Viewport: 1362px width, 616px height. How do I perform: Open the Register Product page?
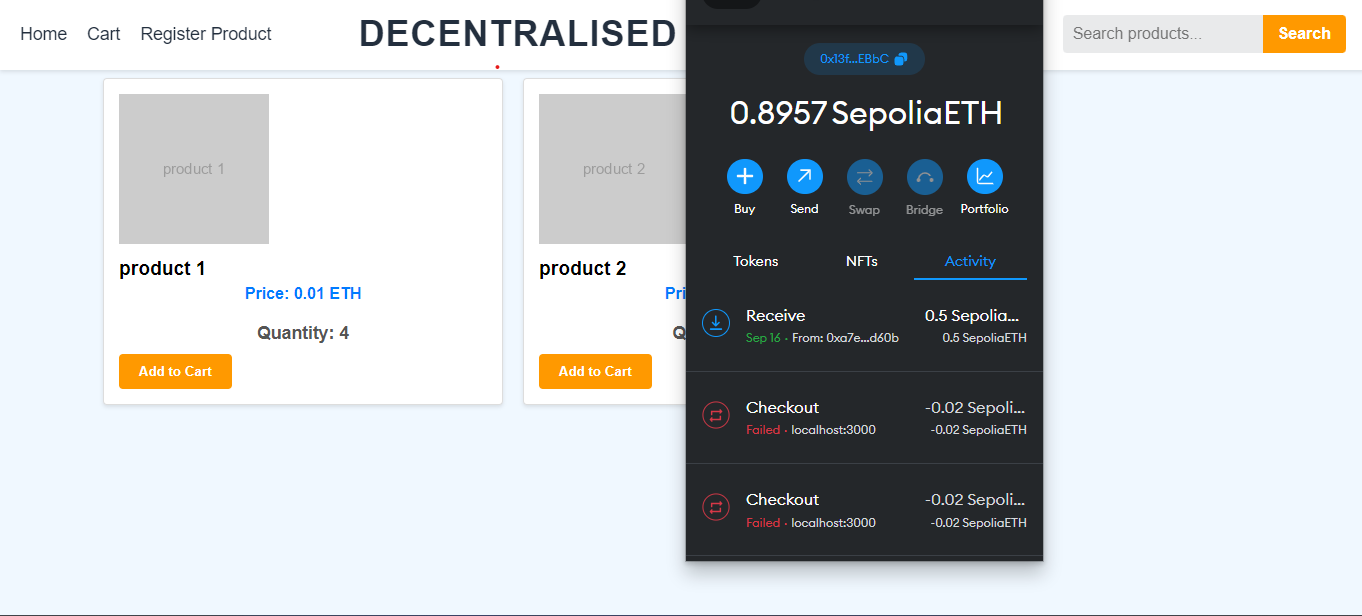click(205, 34)
